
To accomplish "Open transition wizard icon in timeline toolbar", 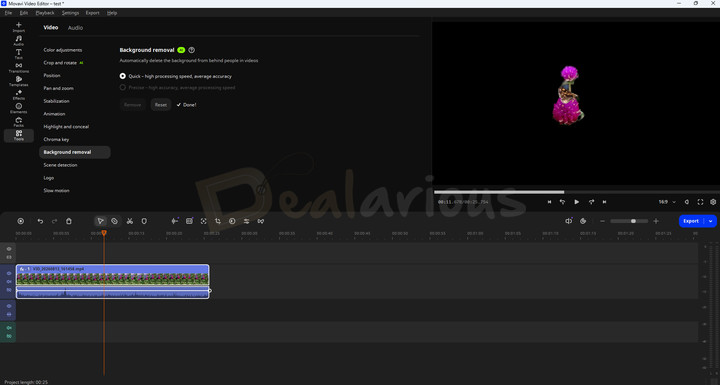I will click(260, 221).
